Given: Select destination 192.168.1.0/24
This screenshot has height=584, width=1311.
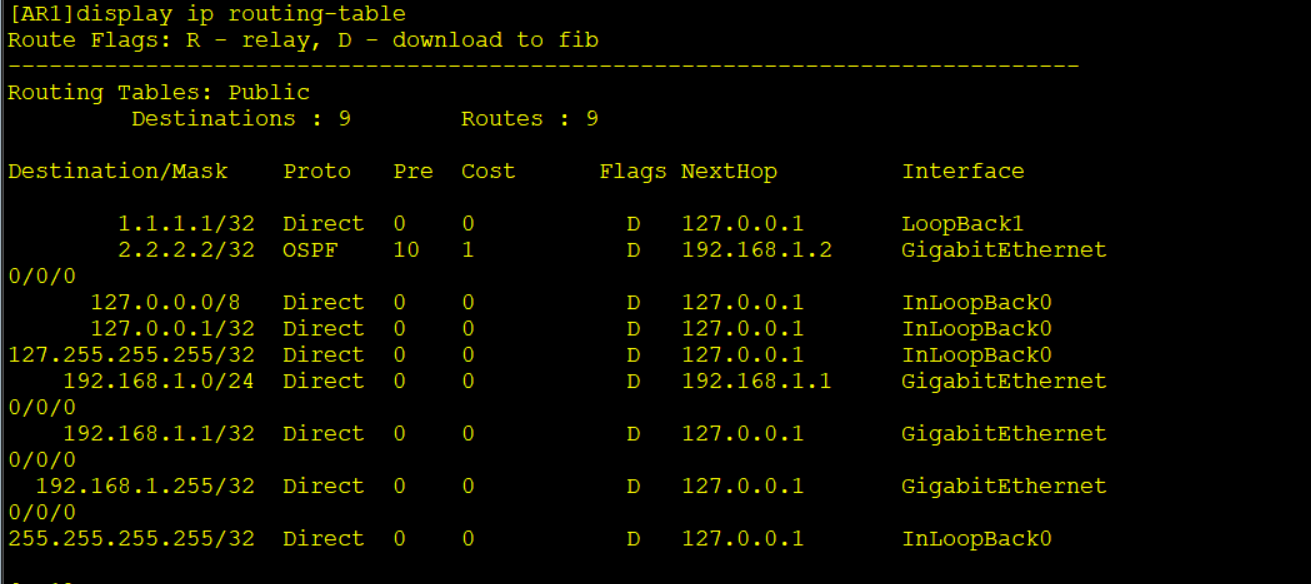Looking at the screenshot, I should pos(159,381).
